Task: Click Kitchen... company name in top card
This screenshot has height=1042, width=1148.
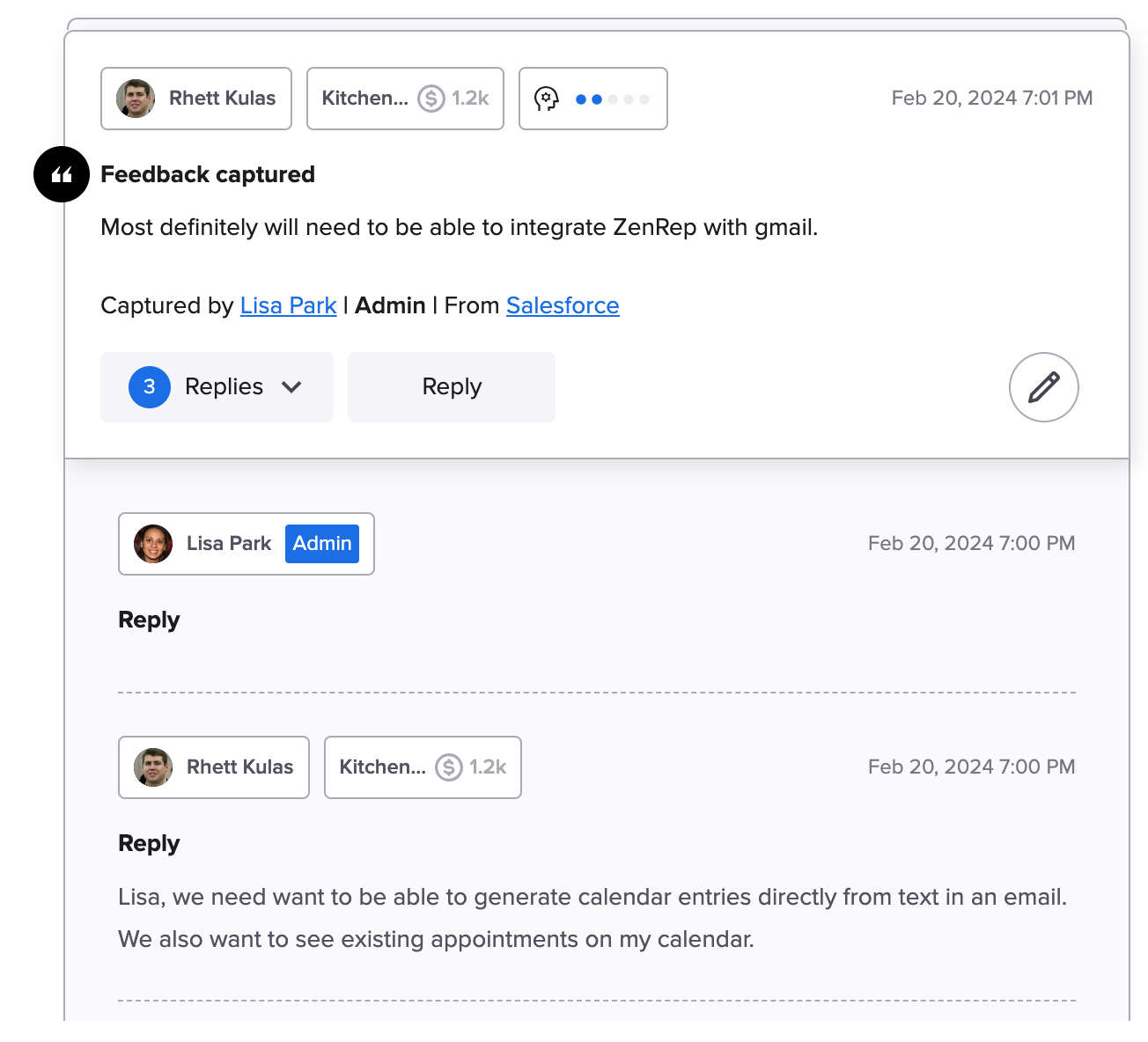Action: pos(364,99)
